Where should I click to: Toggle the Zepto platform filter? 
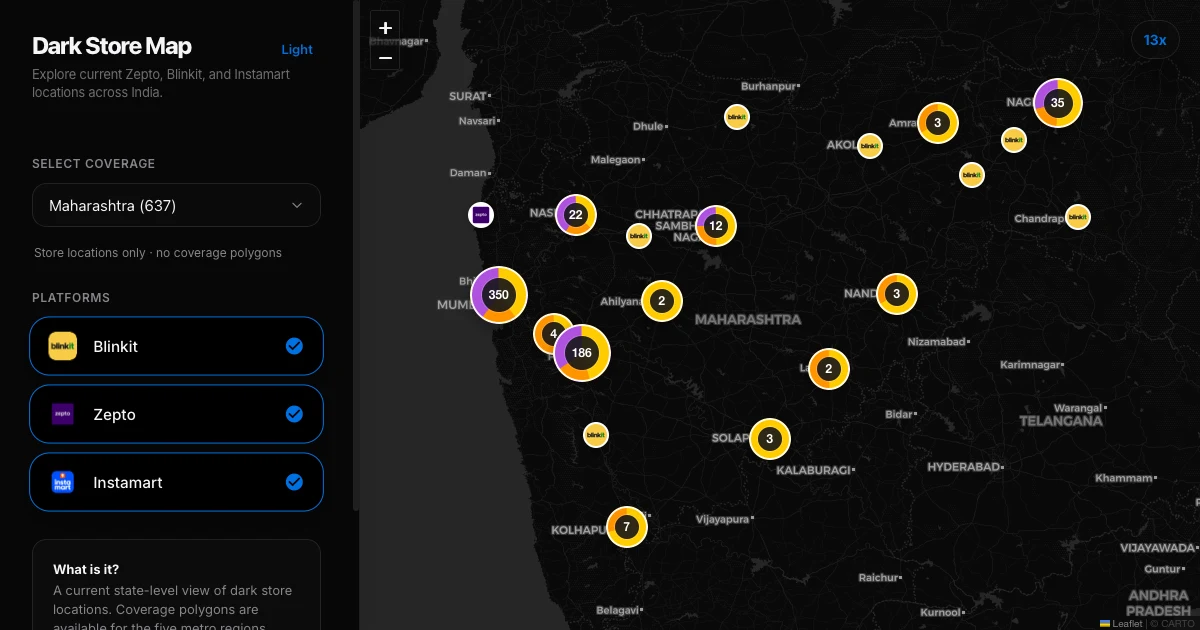click(x=176, y=414)
